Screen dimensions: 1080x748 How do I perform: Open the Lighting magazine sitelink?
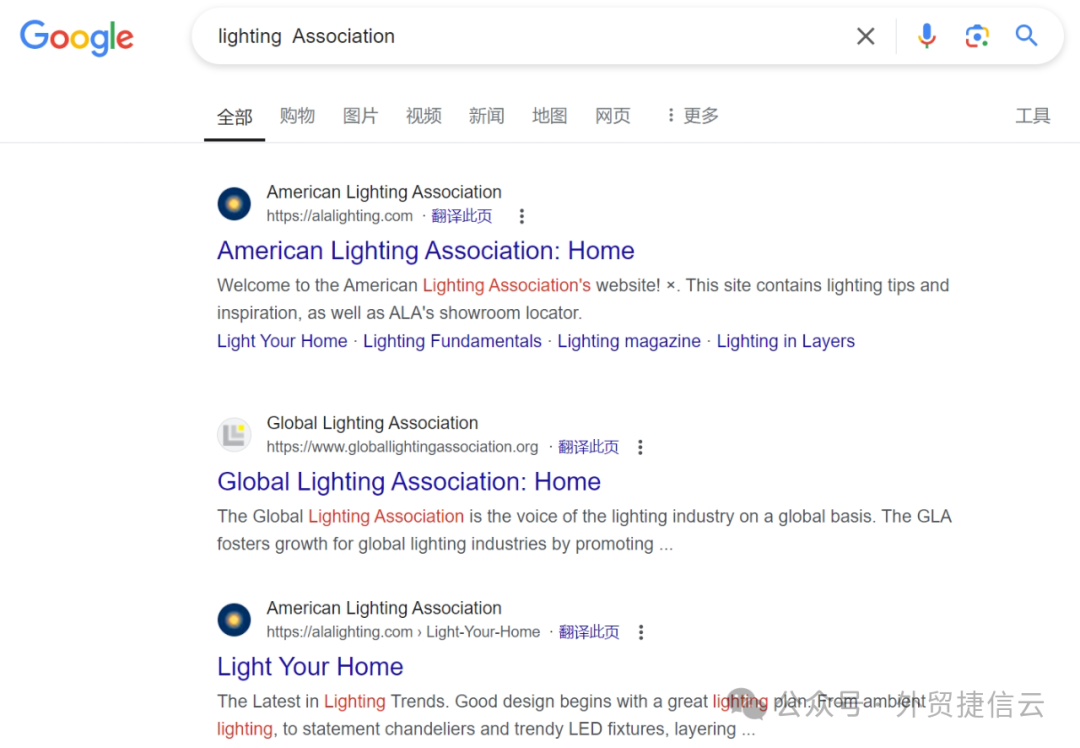pos(629,341)
